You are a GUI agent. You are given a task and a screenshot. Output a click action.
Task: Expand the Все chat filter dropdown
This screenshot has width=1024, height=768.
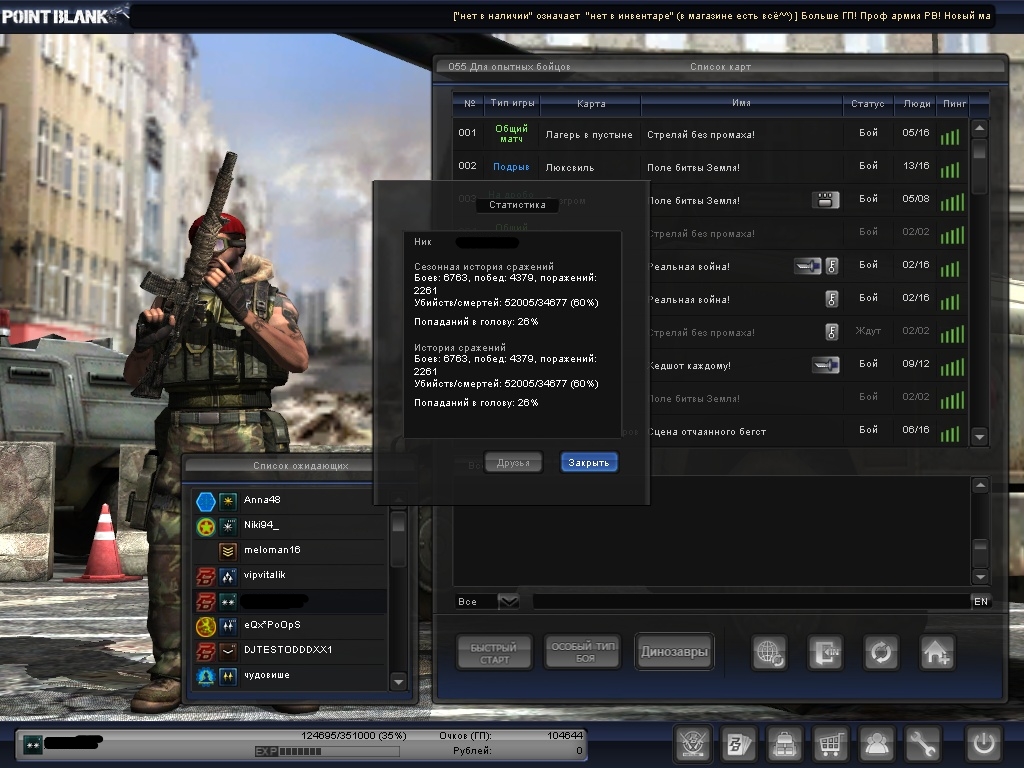click(508, 601)
